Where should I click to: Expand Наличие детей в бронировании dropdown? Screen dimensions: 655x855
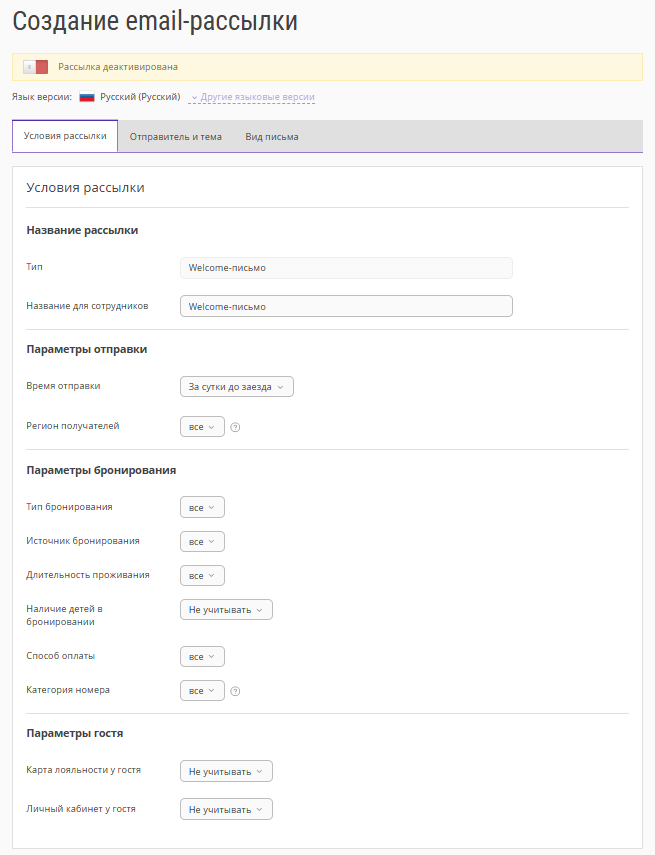coord(226,609)
